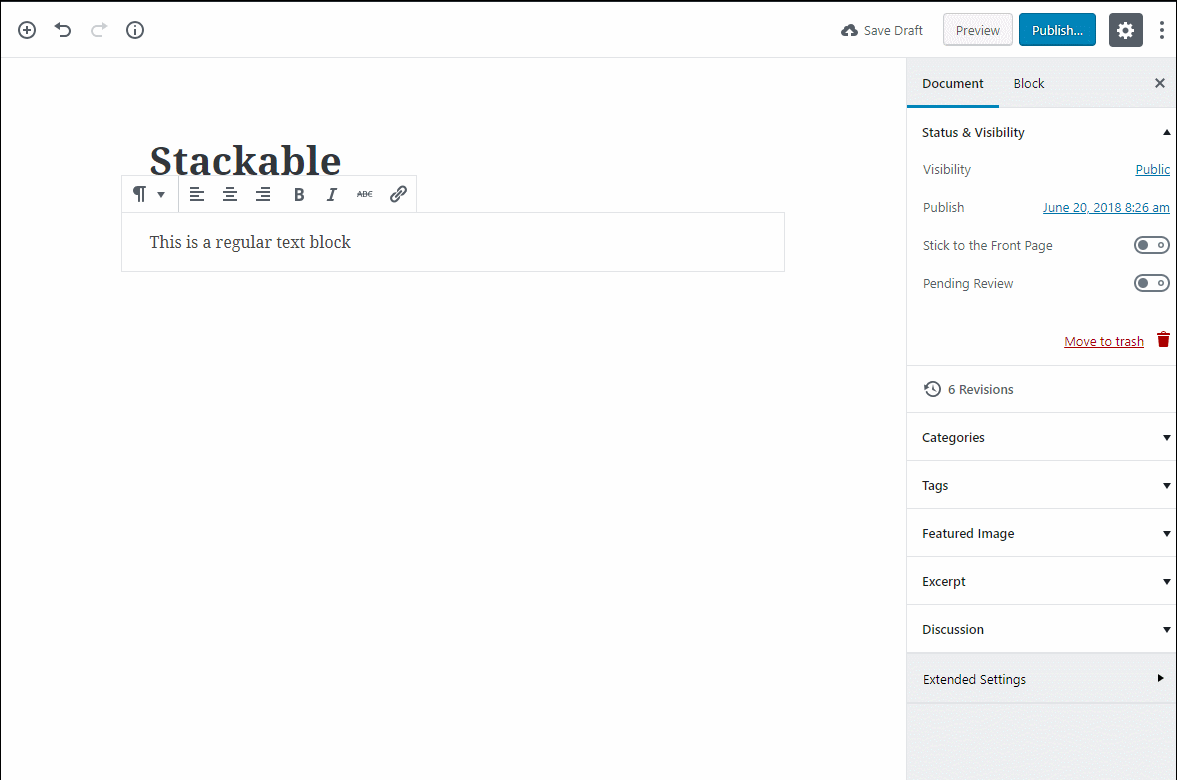Open Move to trash link

click(1103, 340)
